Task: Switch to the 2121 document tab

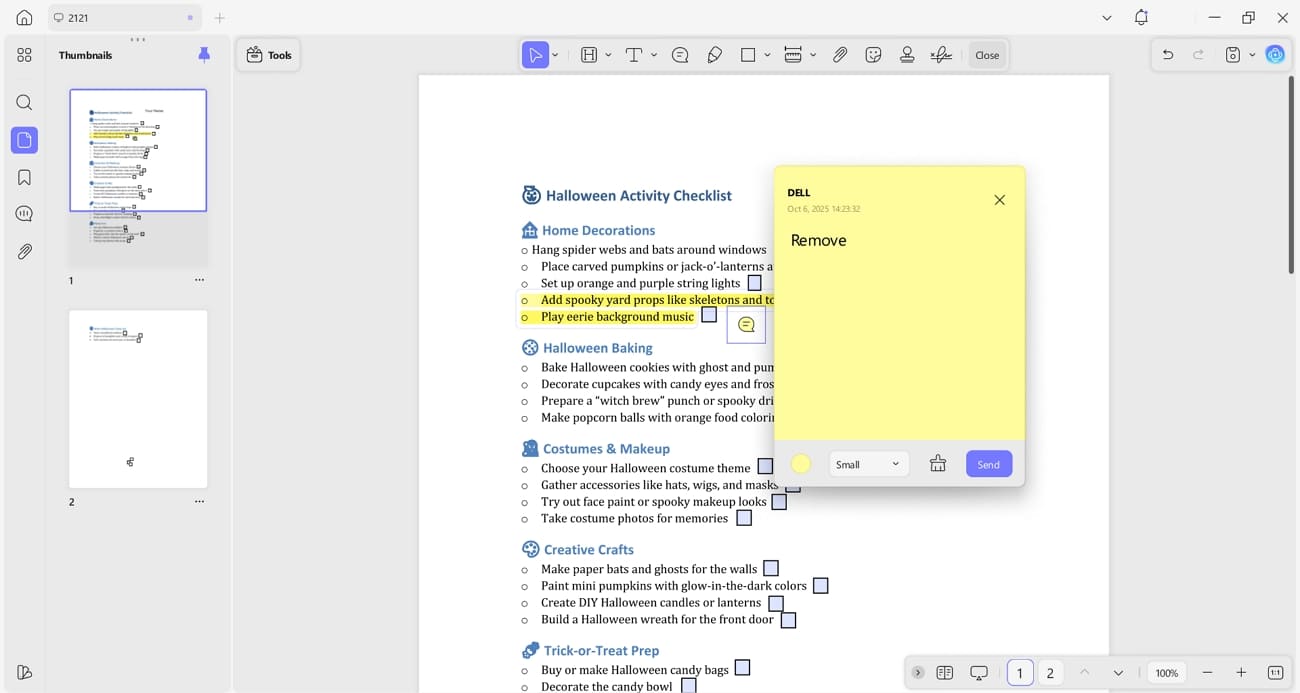Action: click(x=122, y=17)
